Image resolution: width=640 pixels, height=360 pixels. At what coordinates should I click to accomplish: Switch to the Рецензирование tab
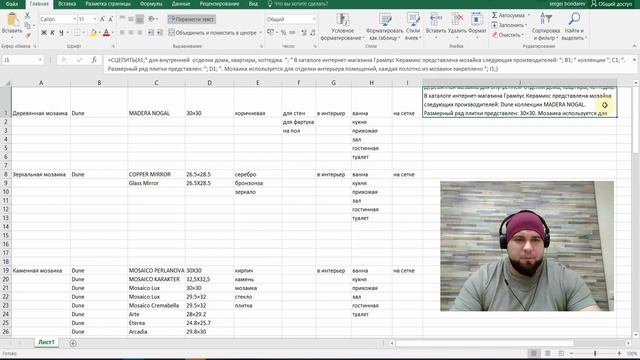click(219, 4)
